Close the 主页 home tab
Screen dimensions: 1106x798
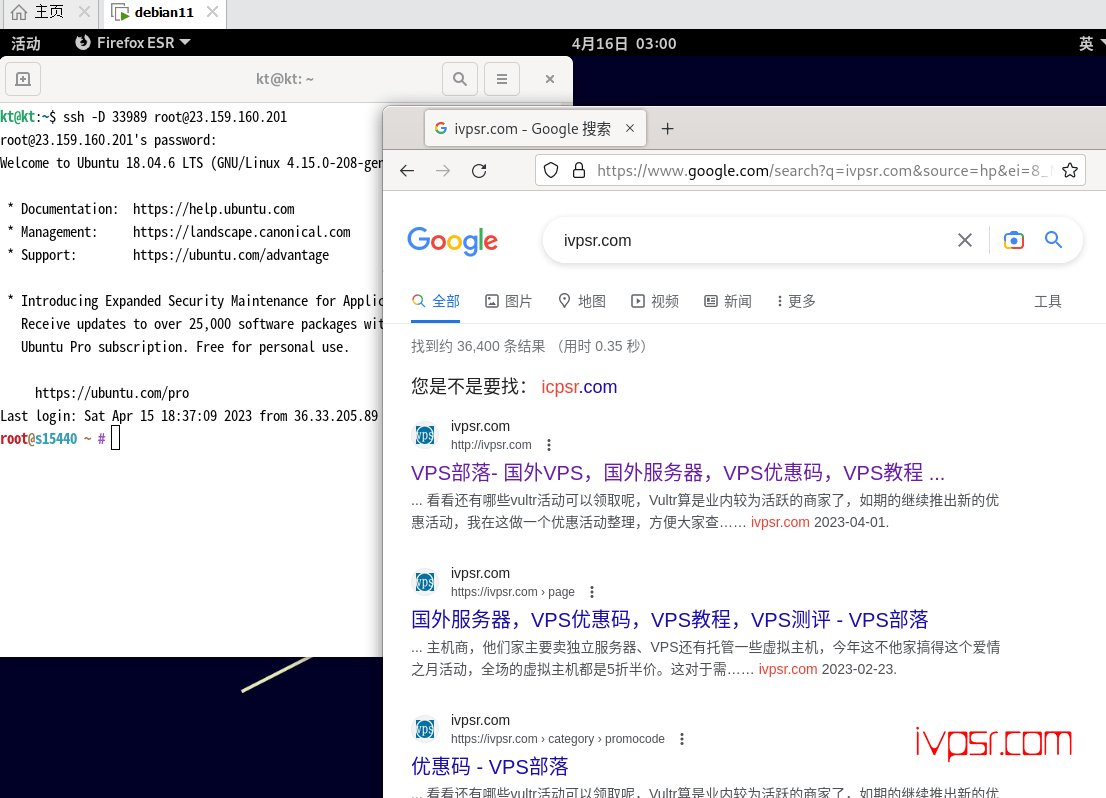(x=84, y=12)
